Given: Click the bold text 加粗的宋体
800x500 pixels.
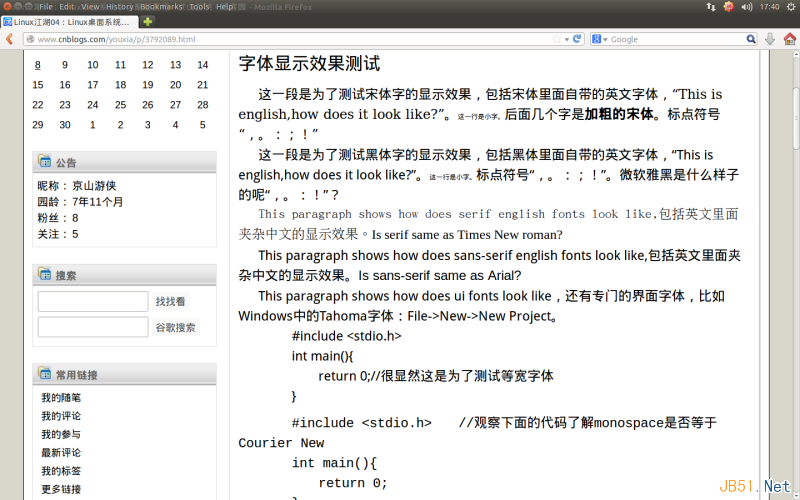Looking at the screenshot, I should point(619,114).
